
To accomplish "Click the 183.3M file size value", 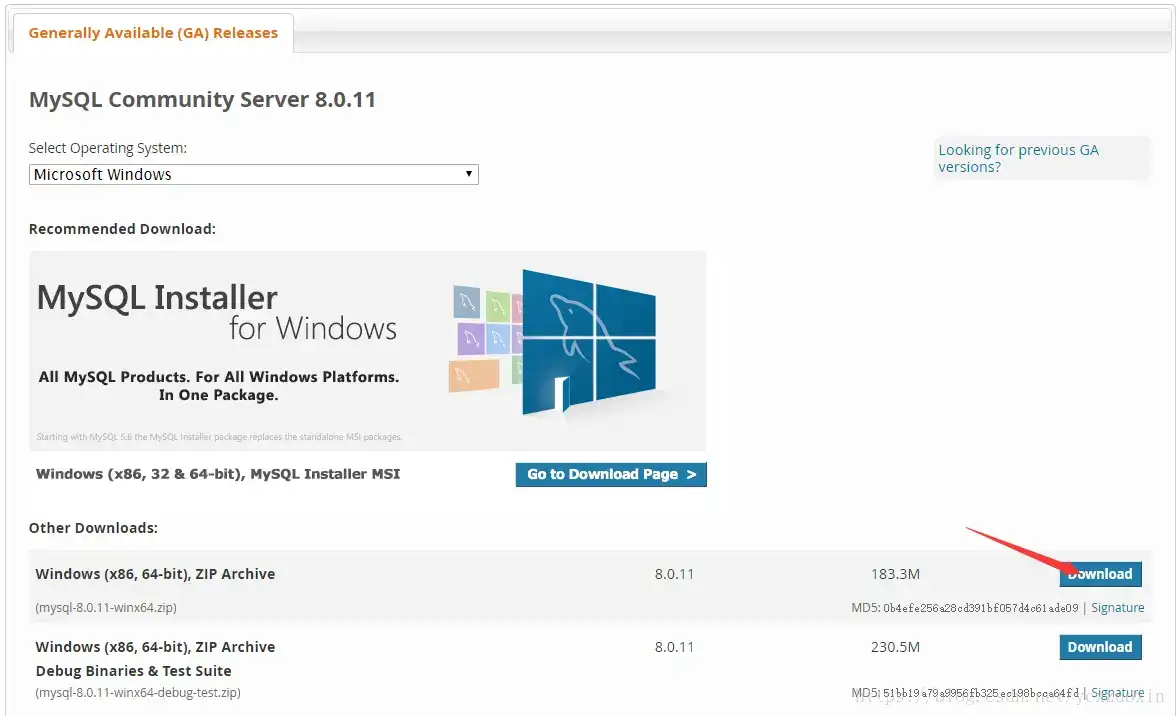I will click(x=896, y=574).
